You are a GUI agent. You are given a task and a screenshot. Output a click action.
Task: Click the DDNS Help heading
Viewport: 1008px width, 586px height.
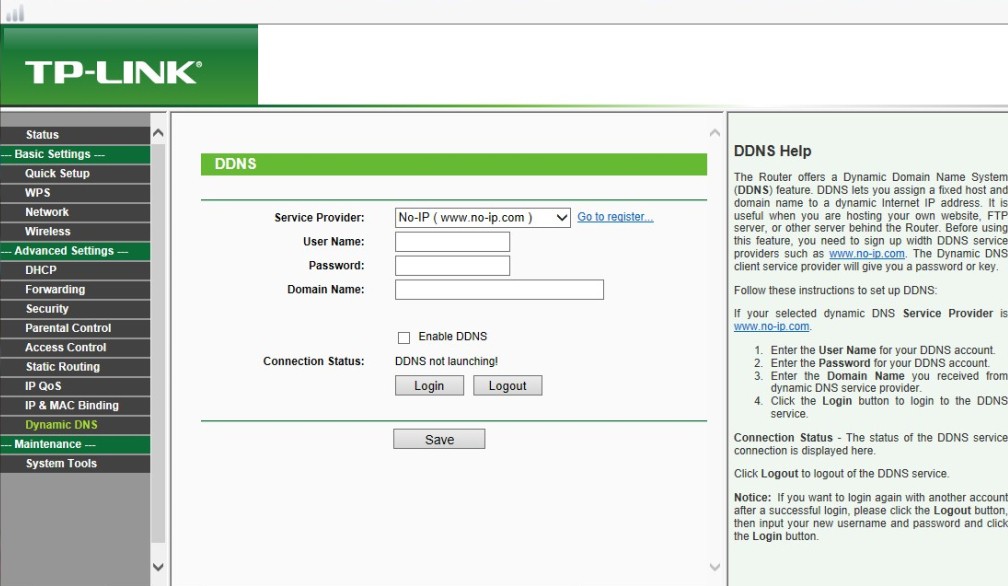[x=773, y=151]
